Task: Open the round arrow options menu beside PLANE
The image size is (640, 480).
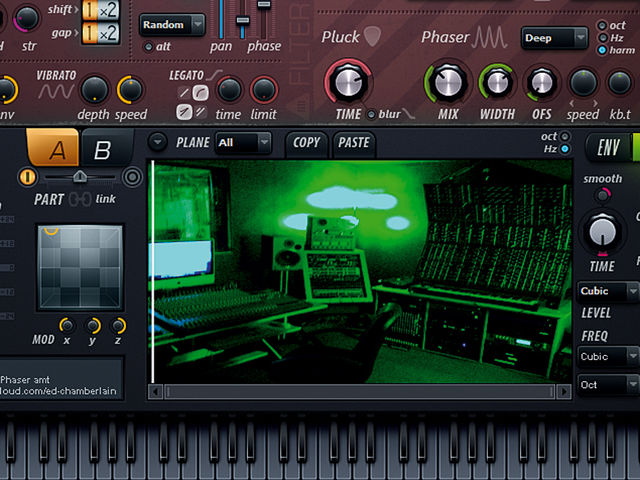Action: tap(158, 142)
